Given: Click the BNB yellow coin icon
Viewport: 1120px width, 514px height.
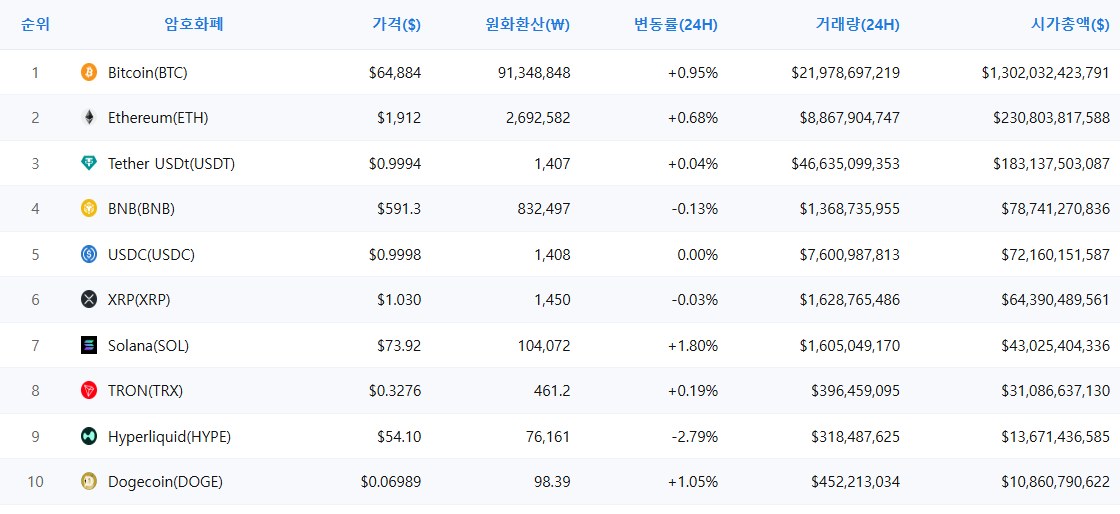Looking at the screenshot, I should click(x=89, y=208).
